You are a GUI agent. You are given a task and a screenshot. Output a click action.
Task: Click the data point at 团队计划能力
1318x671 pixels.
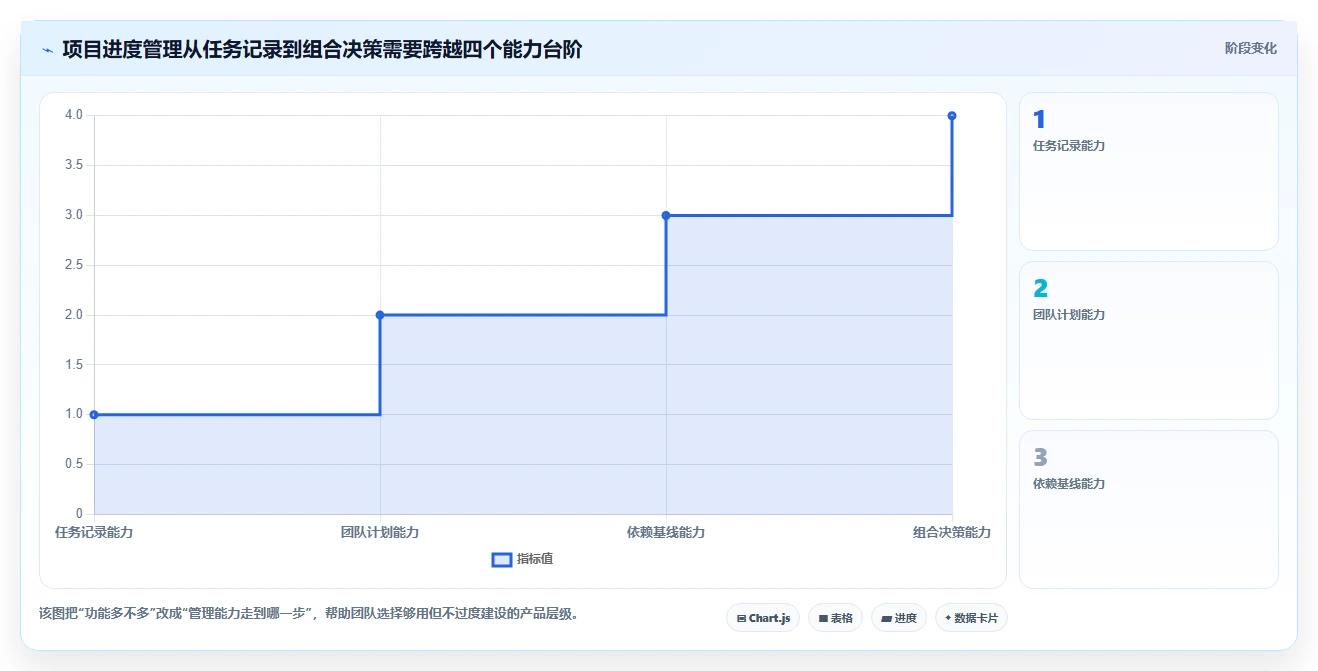tap(380, 315)
